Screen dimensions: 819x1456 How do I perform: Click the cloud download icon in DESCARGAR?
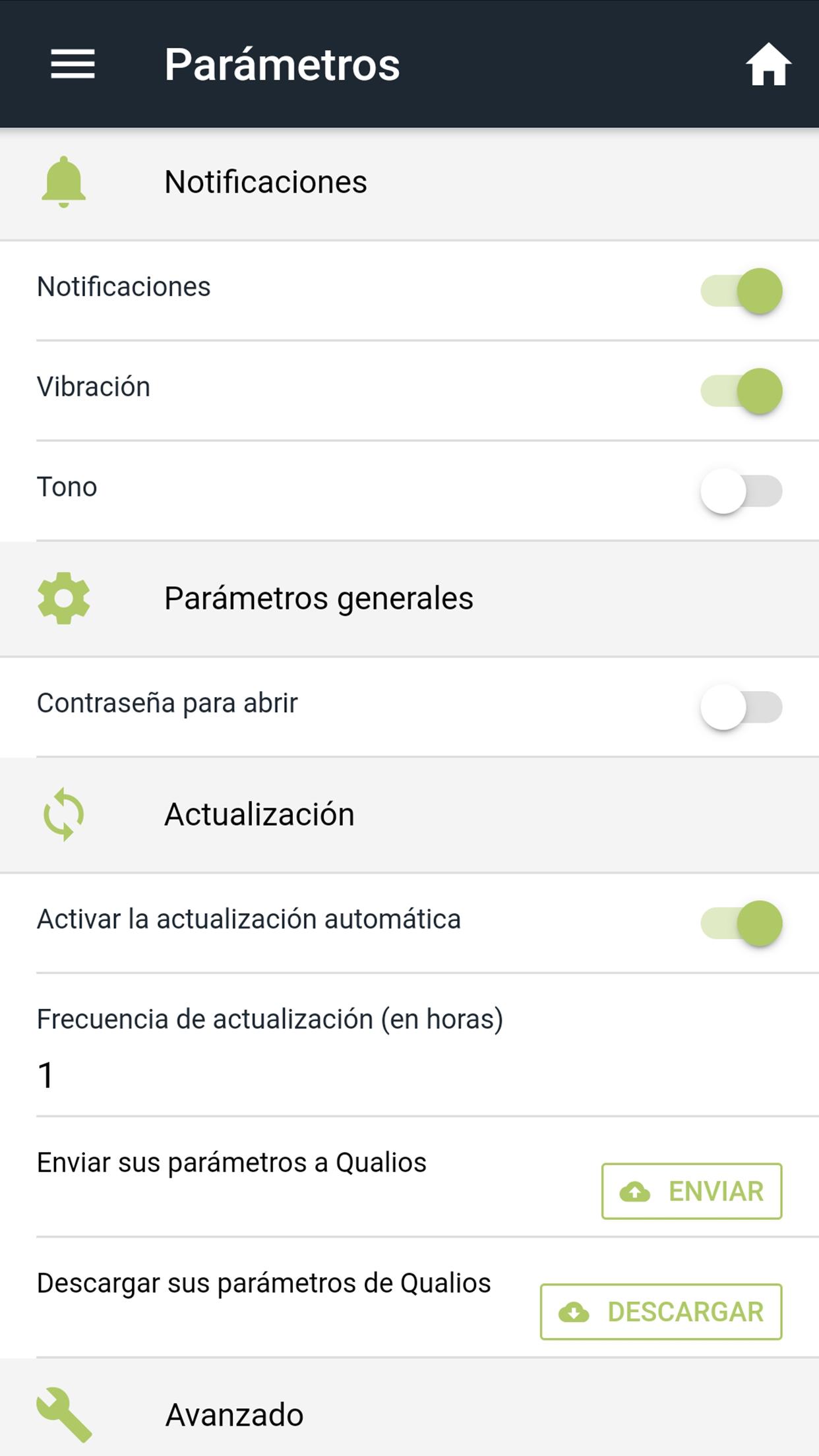(x=574, y=1312)
